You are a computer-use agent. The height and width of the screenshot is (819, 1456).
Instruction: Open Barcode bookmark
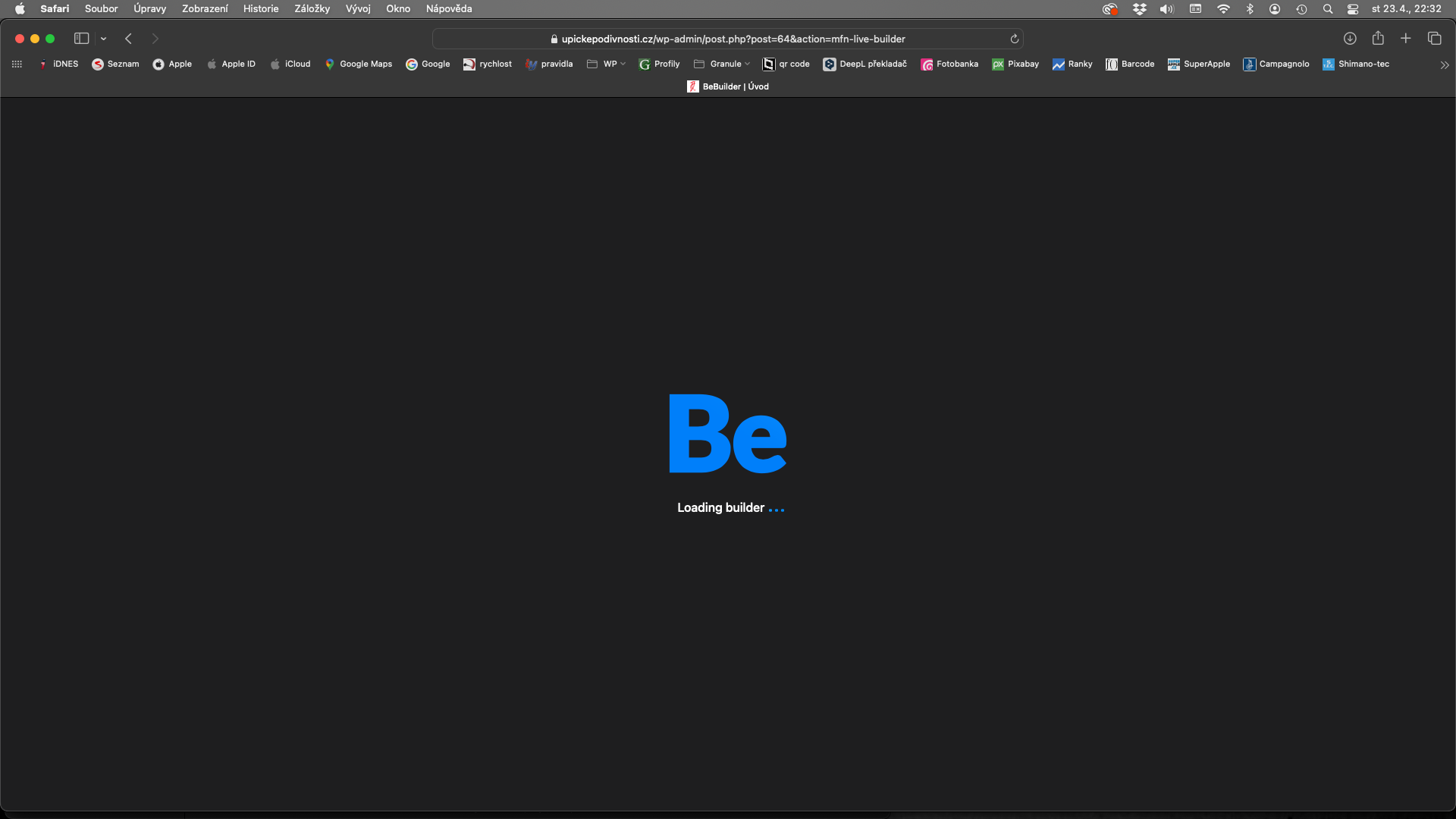[1130, 64]
